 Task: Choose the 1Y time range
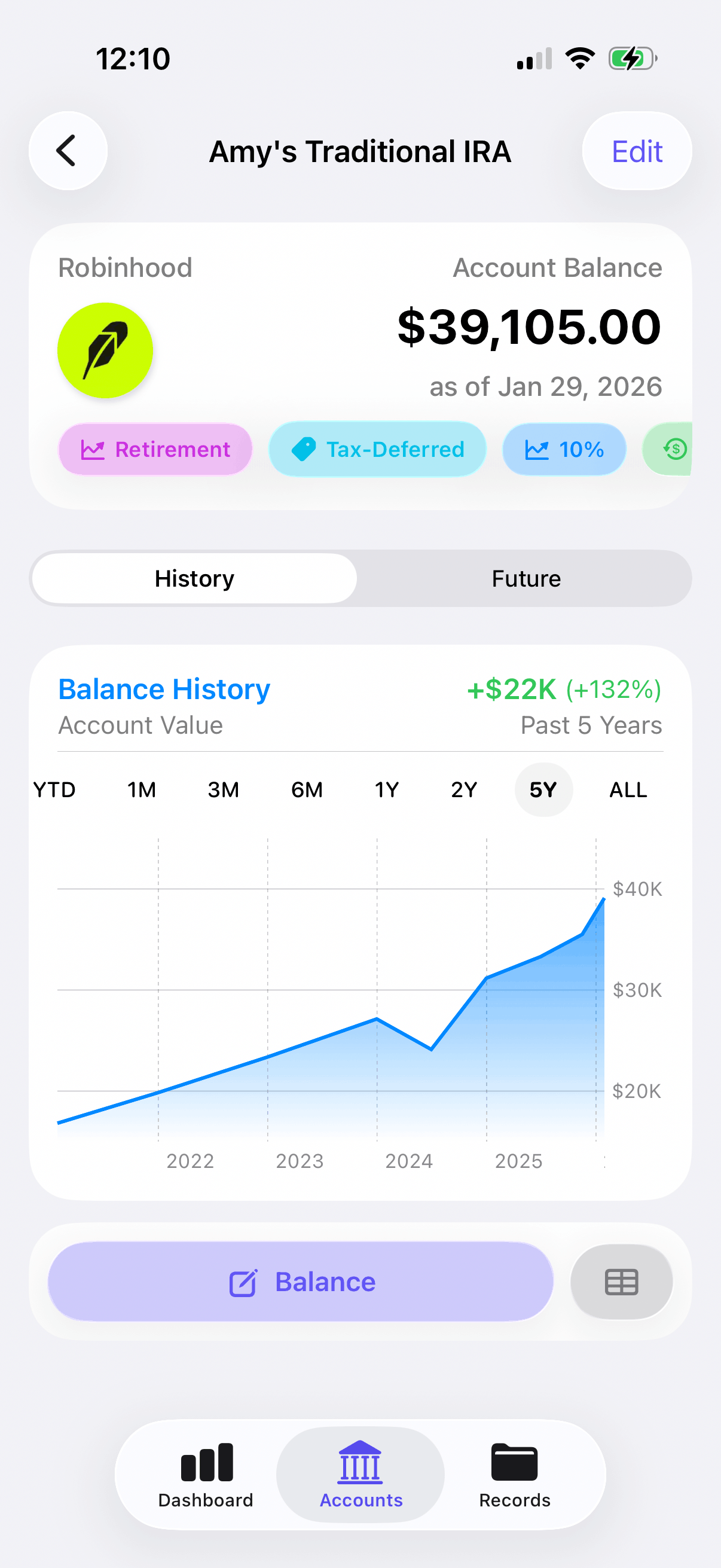click(386, 789)
